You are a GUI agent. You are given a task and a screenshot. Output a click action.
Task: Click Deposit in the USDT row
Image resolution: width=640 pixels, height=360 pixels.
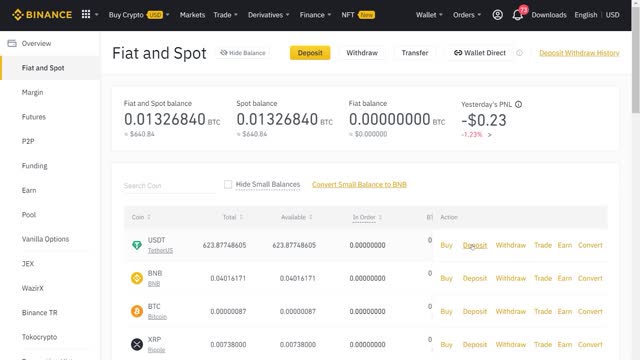475,245
